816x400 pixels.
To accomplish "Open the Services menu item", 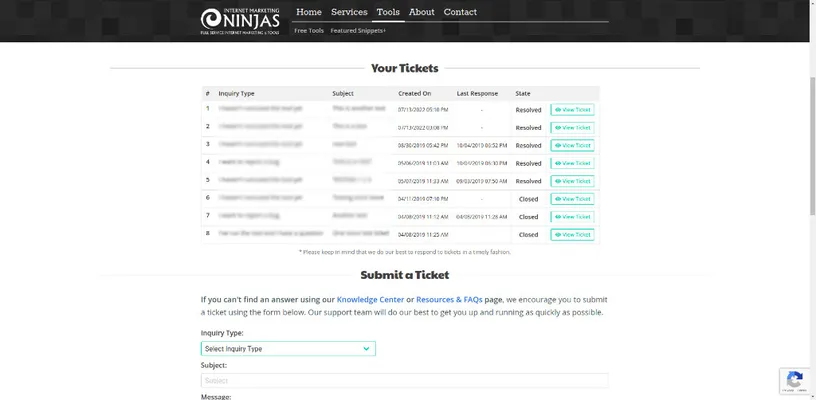I will point(349,12).
